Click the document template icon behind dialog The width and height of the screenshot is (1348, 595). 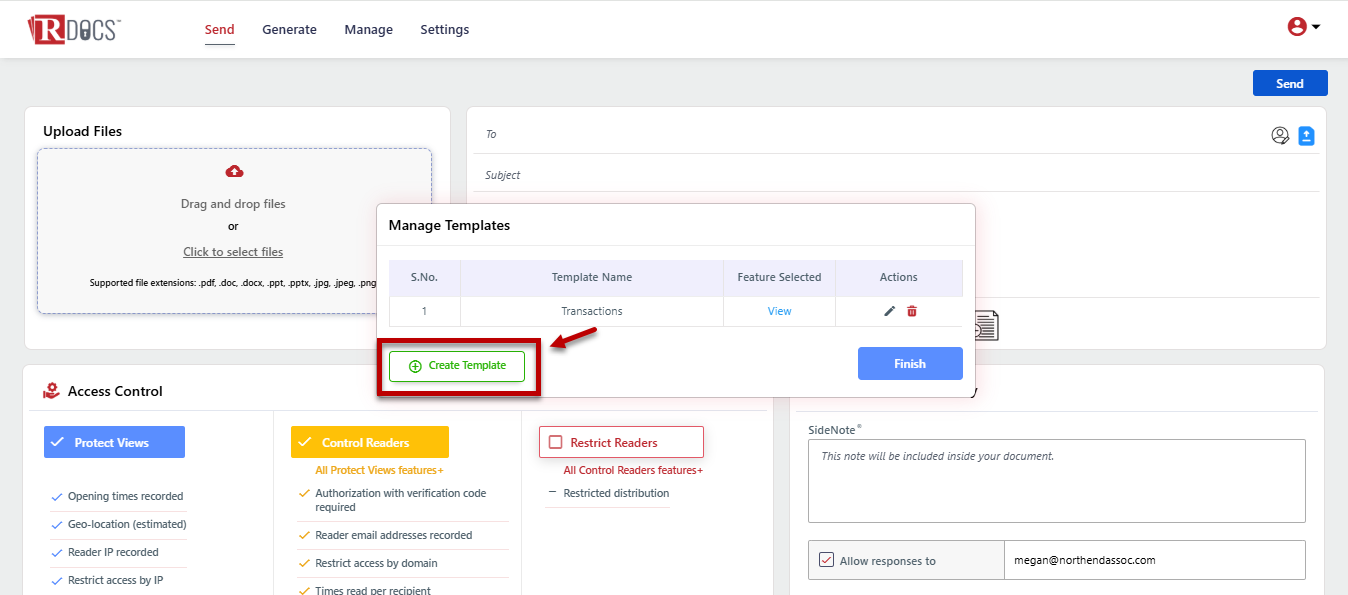tap(987, 325)
